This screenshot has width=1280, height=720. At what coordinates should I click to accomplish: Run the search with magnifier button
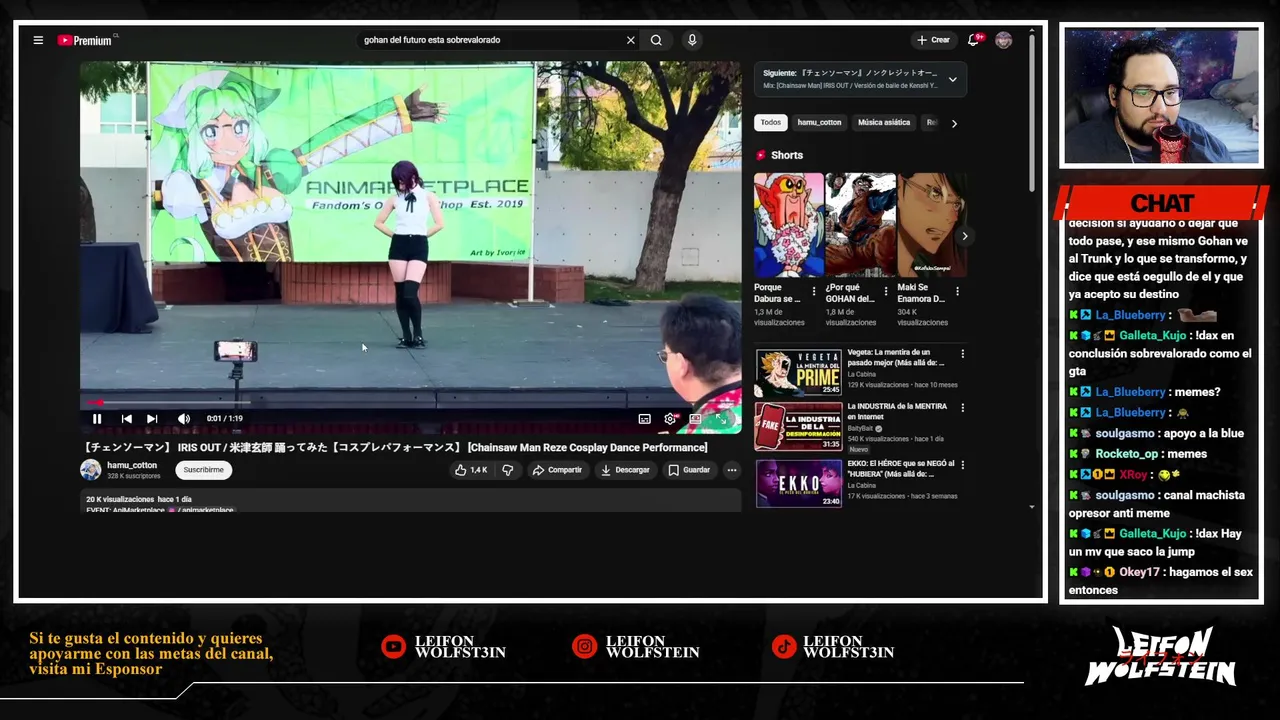(656, 40)
